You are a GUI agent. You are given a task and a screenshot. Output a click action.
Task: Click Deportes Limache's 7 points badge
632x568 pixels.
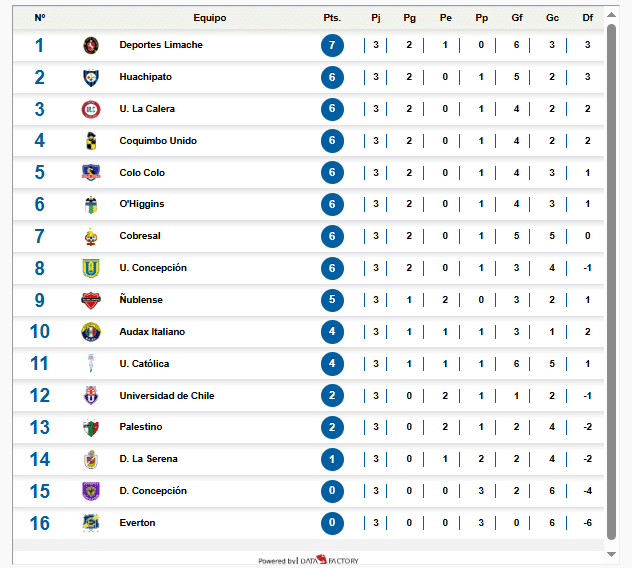coord(333,45)
